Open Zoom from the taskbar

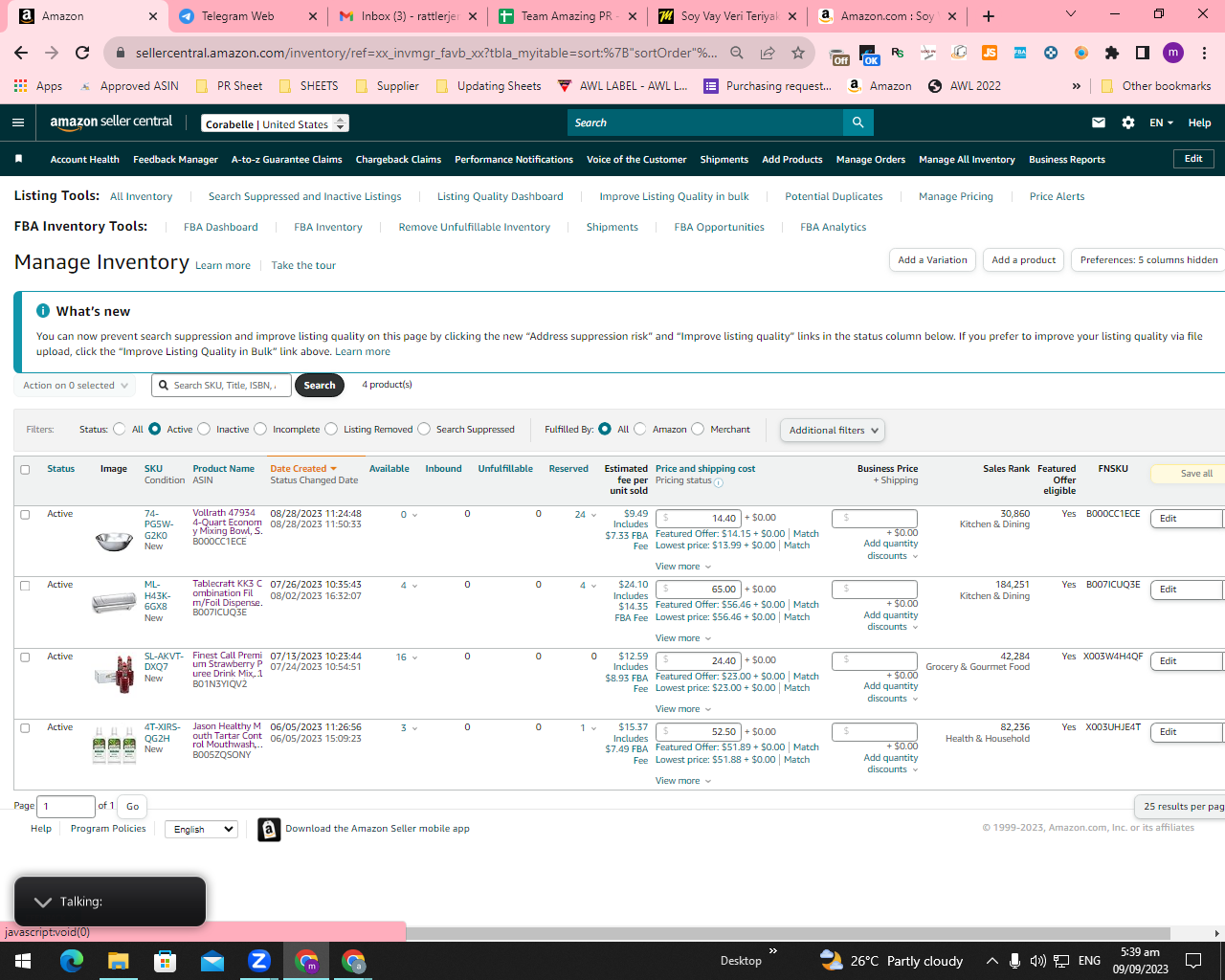pos(259,961)
